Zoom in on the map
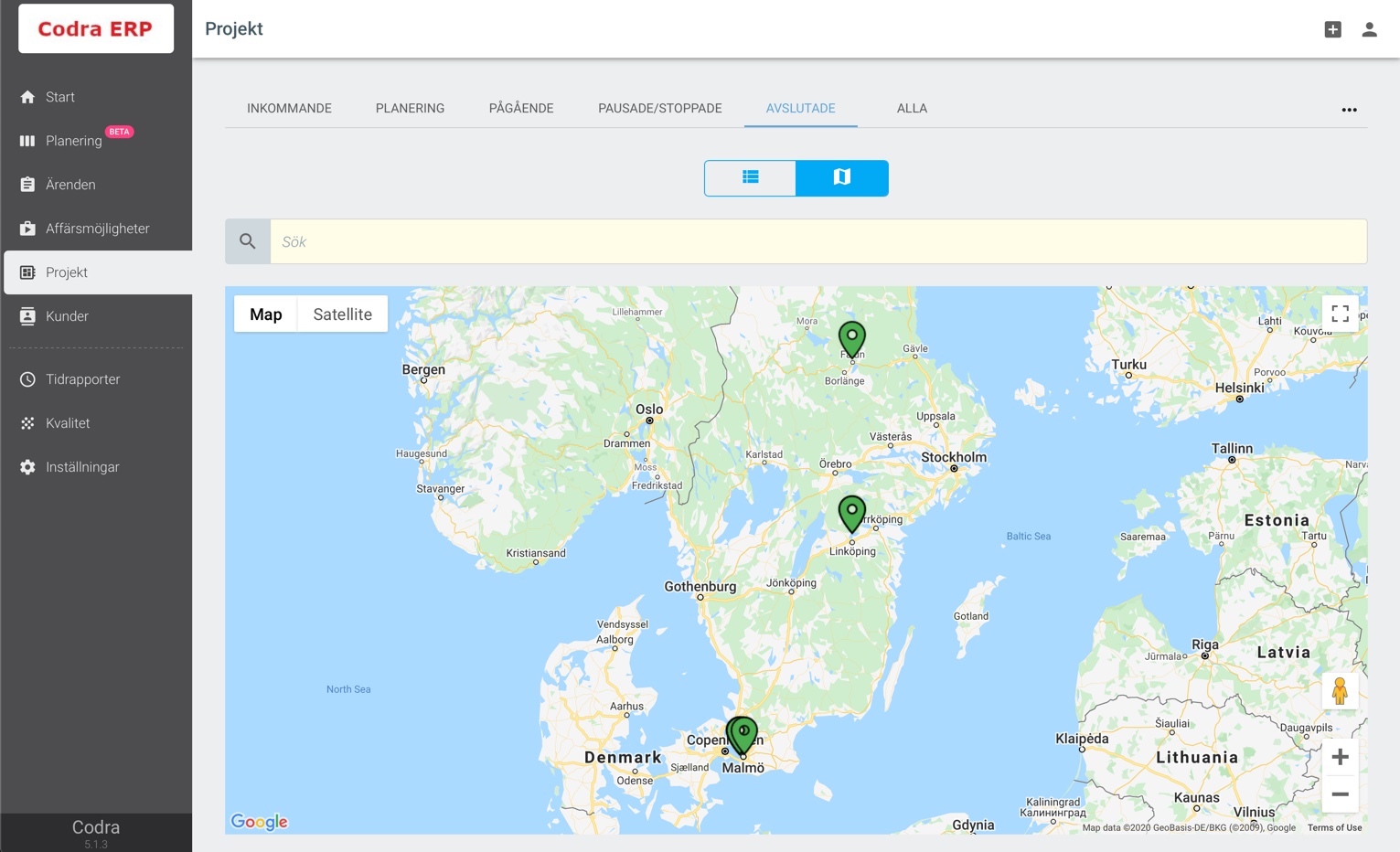Image resolution: width=1400 pixels, height=852 pixels. [x=1340, y=757]
